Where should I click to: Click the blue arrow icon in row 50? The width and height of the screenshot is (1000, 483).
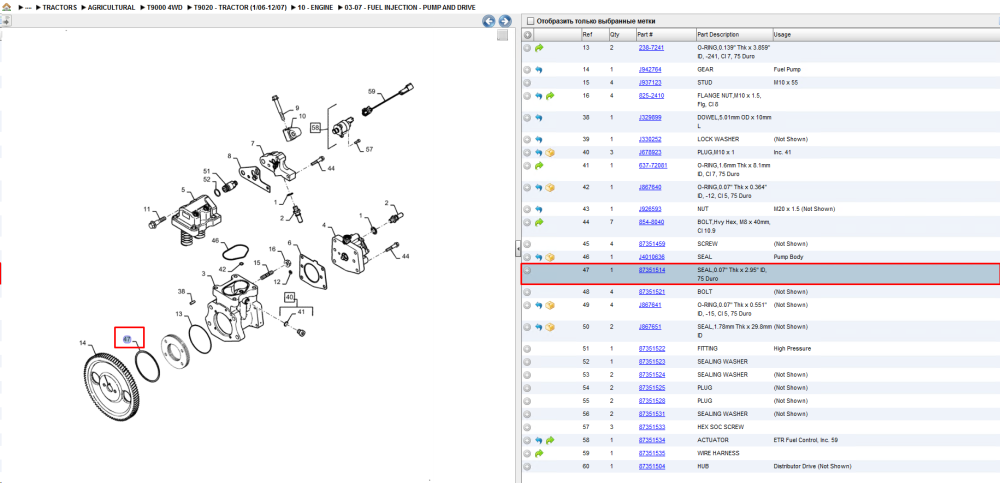[539, 327]
